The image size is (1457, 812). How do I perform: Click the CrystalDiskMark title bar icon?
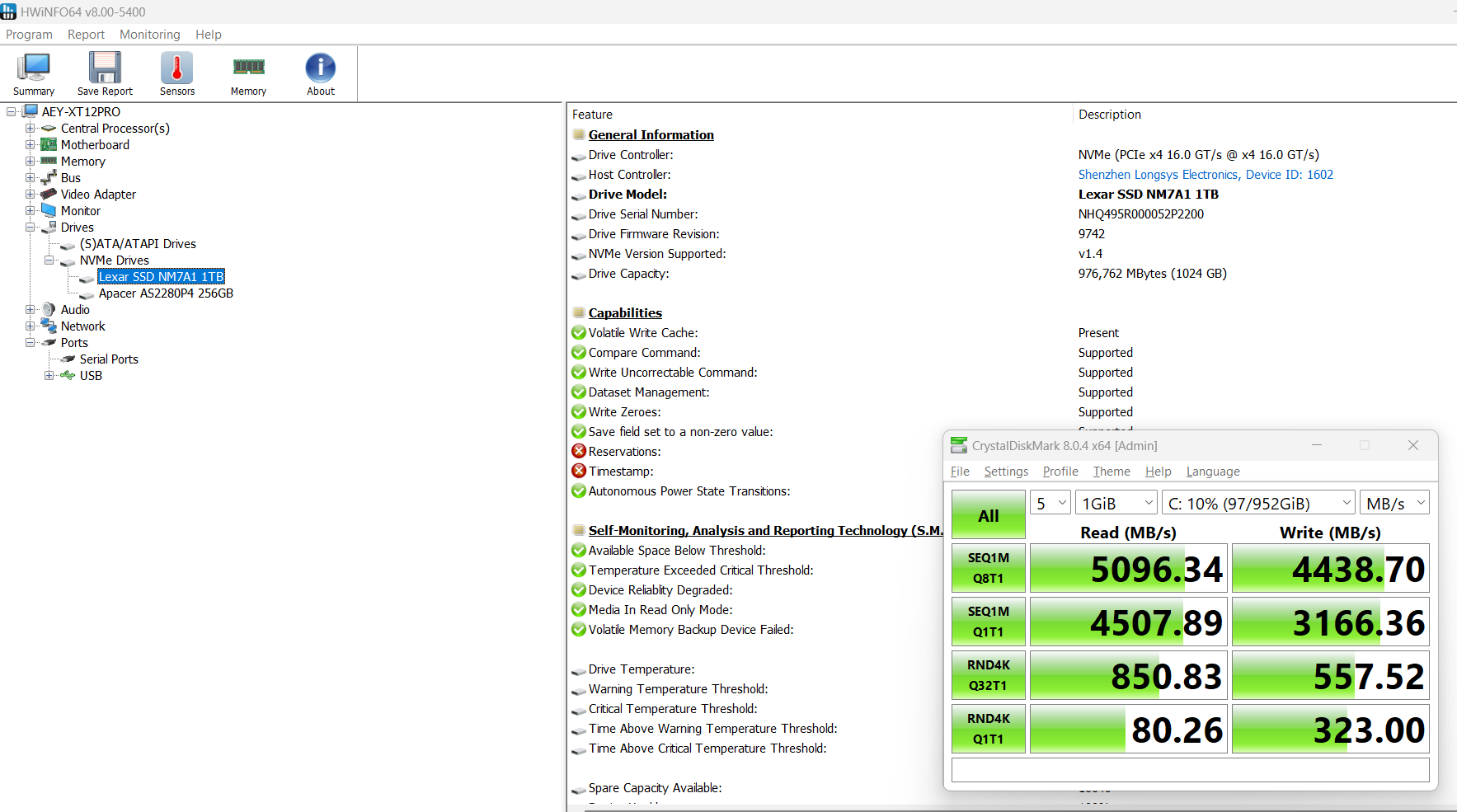pyautogui.click(x=959, y=445)
